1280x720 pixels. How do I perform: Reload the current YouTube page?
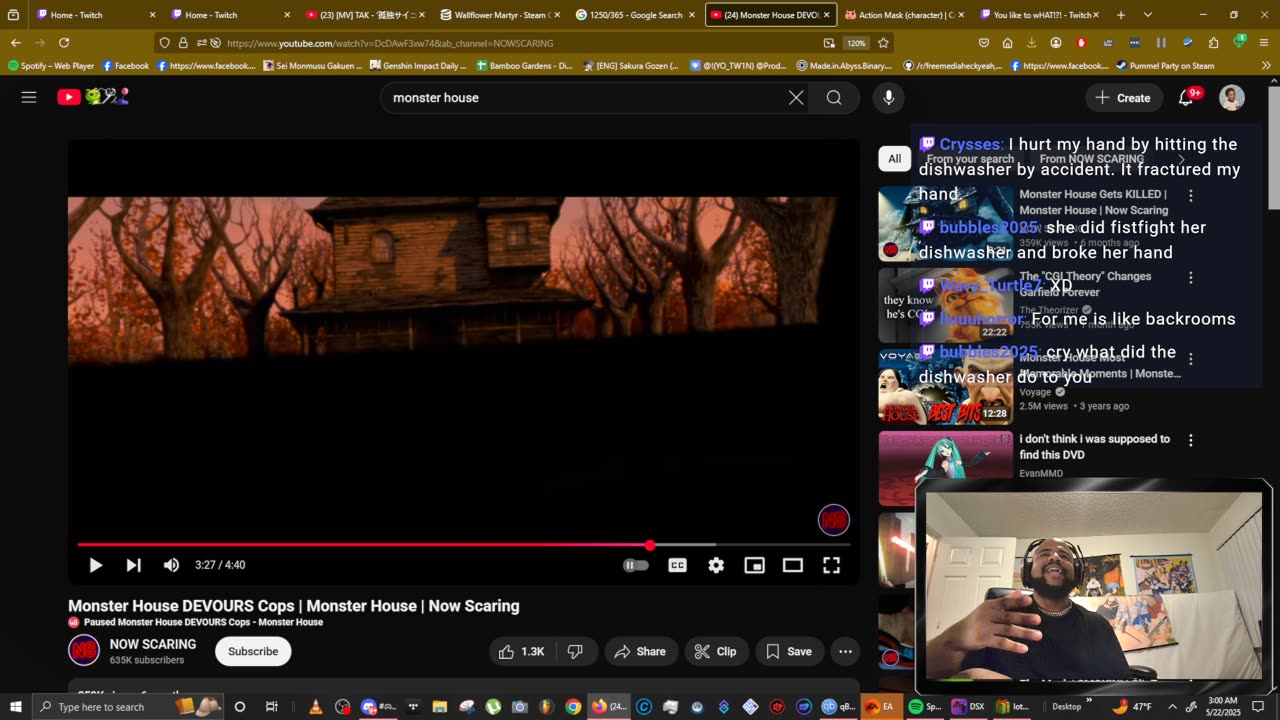[x=64, y=43]
